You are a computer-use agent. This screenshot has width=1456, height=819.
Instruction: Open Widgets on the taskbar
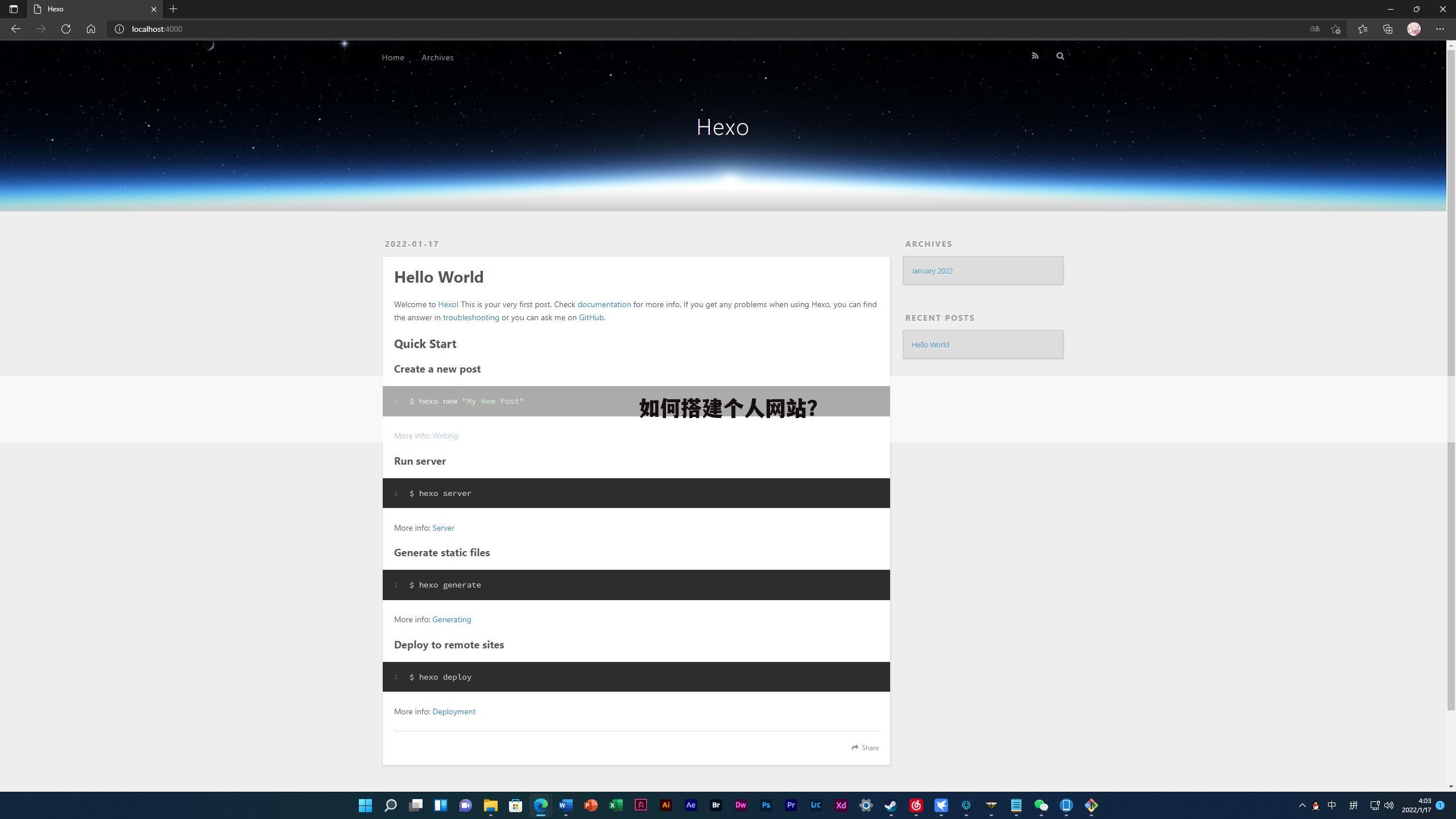[x=440, y=805]
